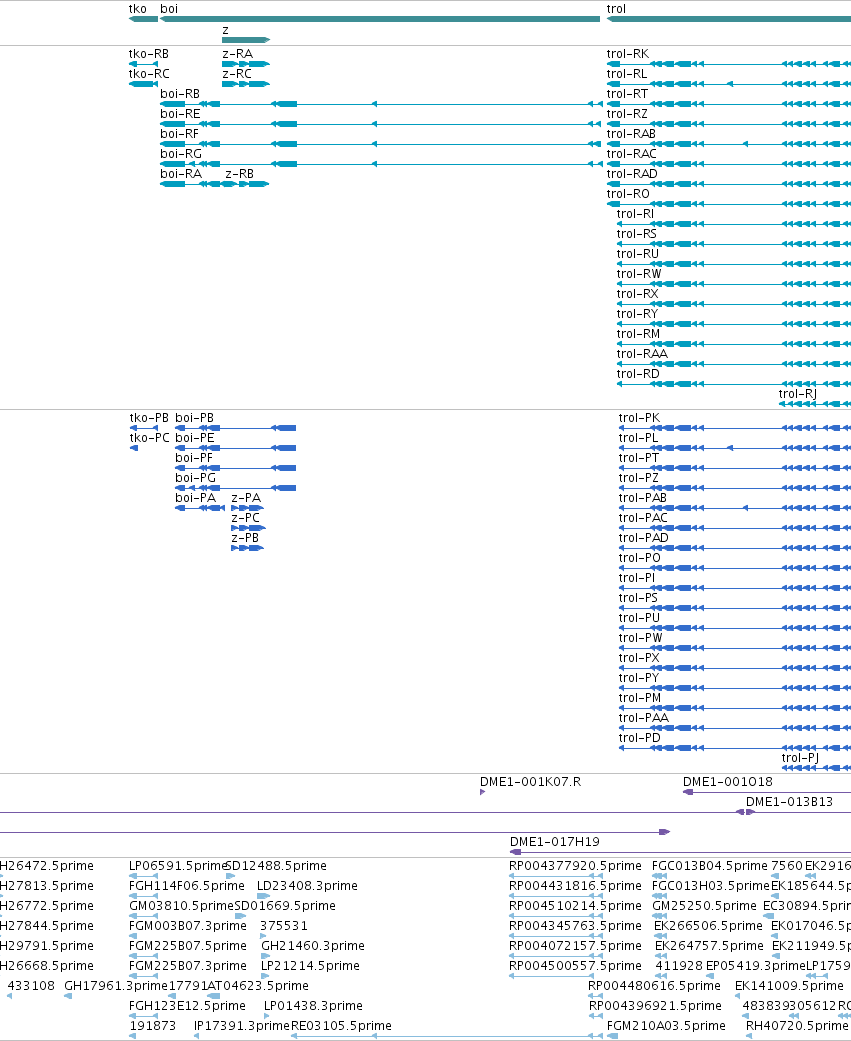This screenshot has width=851, height=1041.
Task: Click the tko gene label
Action: tap(137, 9)
